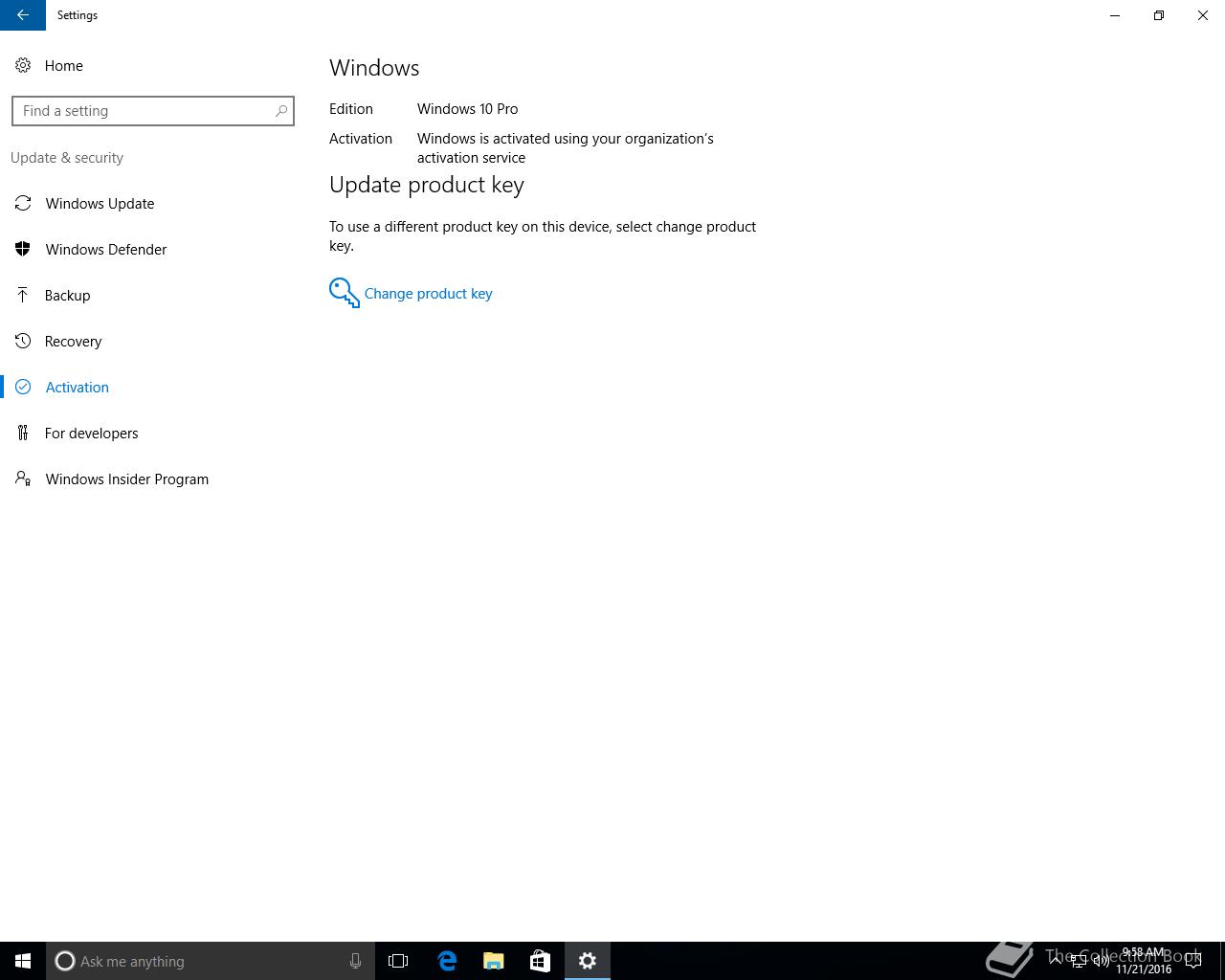Open File Explorer from the taskbar
The height and width of the screenshot is (980, 1225).
pyautogui.click(x=494, y=961)
